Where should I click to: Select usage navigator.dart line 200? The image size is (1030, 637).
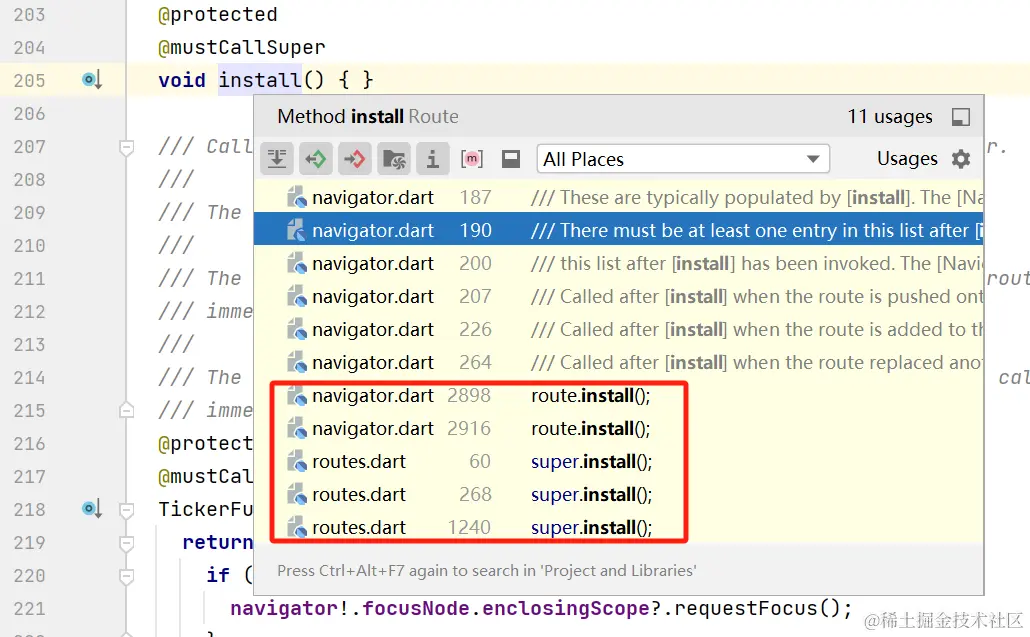tap(618, 263)
